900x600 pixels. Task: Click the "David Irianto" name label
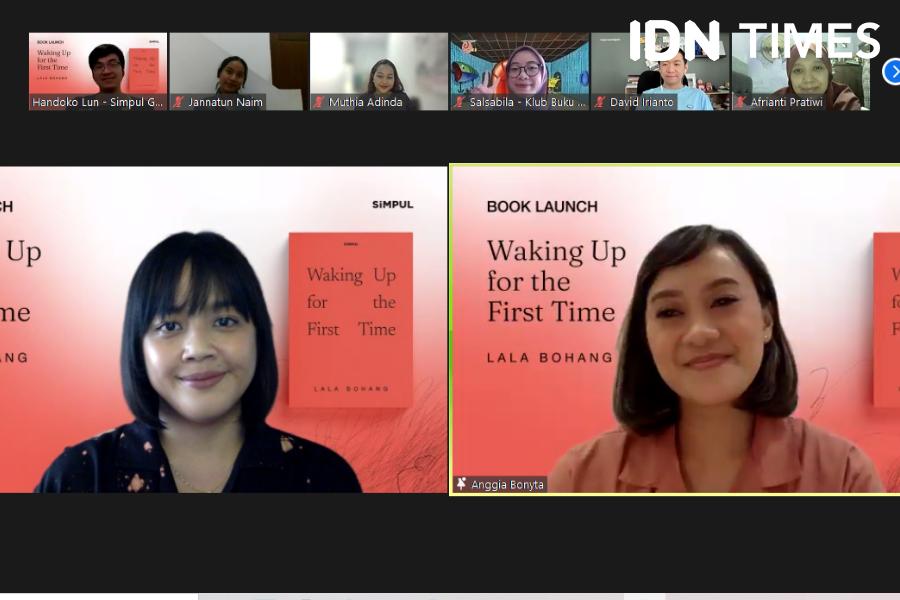coord(642,102)
